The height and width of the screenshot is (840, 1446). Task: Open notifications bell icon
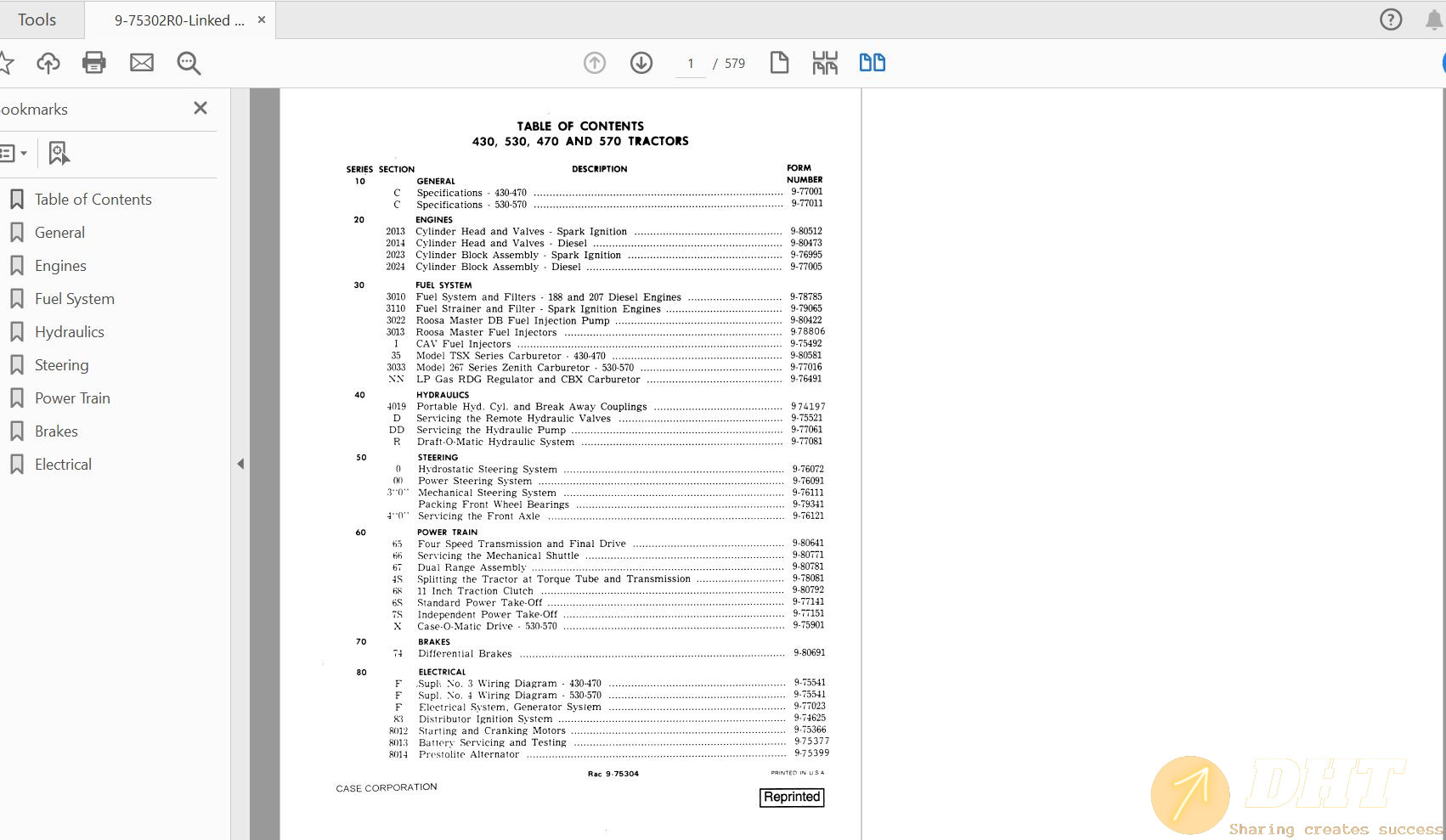(x=1433, y=20)
